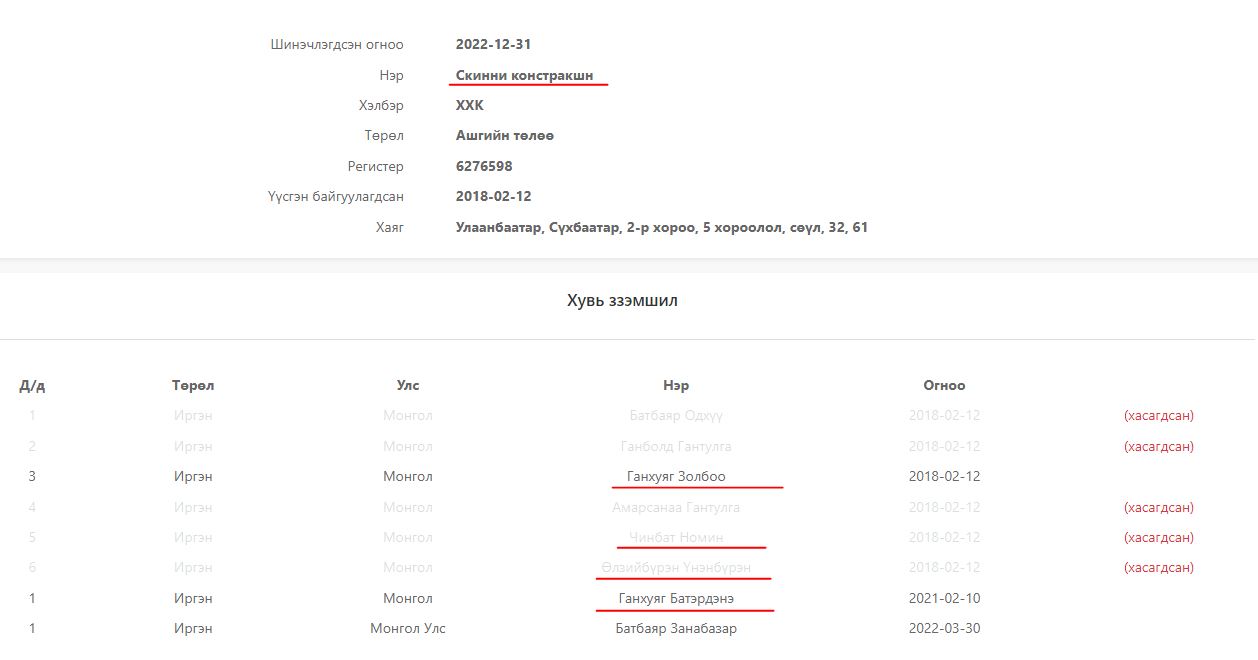Click the Огноо column header
1258x660 pixels.
[x=944, y=385]
